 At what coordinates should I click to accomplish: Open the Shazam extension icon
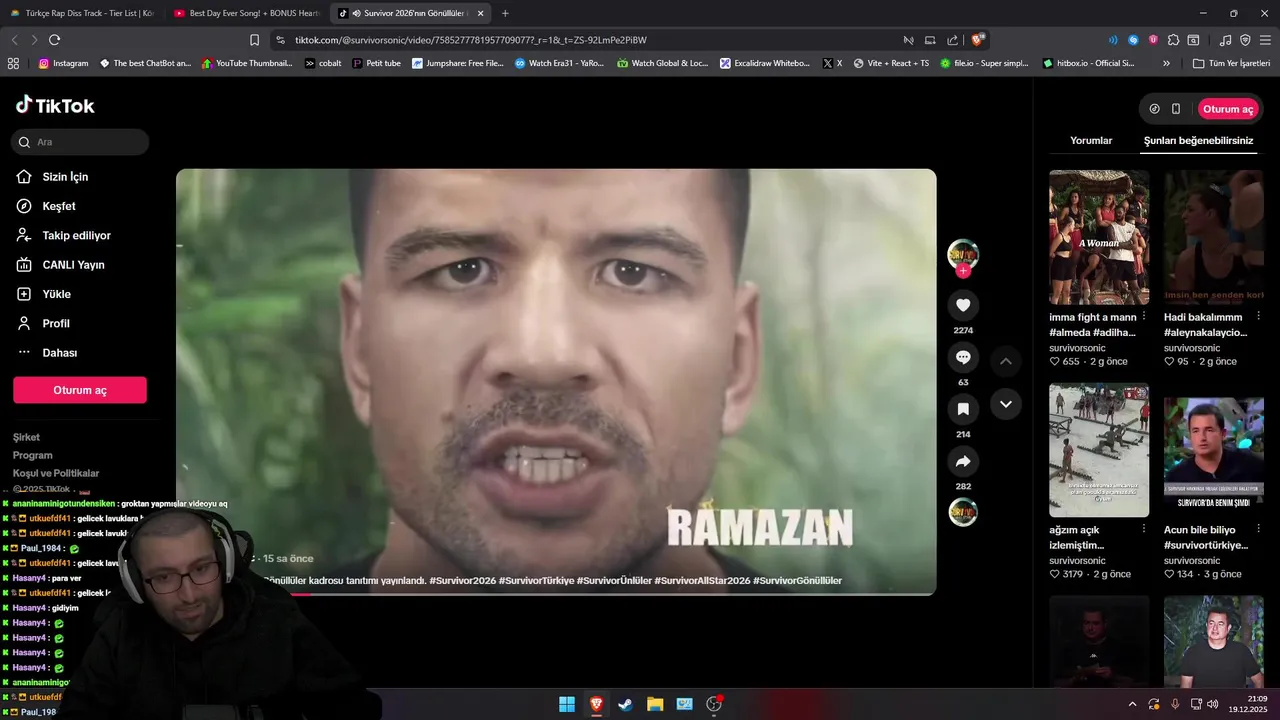[1133, 40]
